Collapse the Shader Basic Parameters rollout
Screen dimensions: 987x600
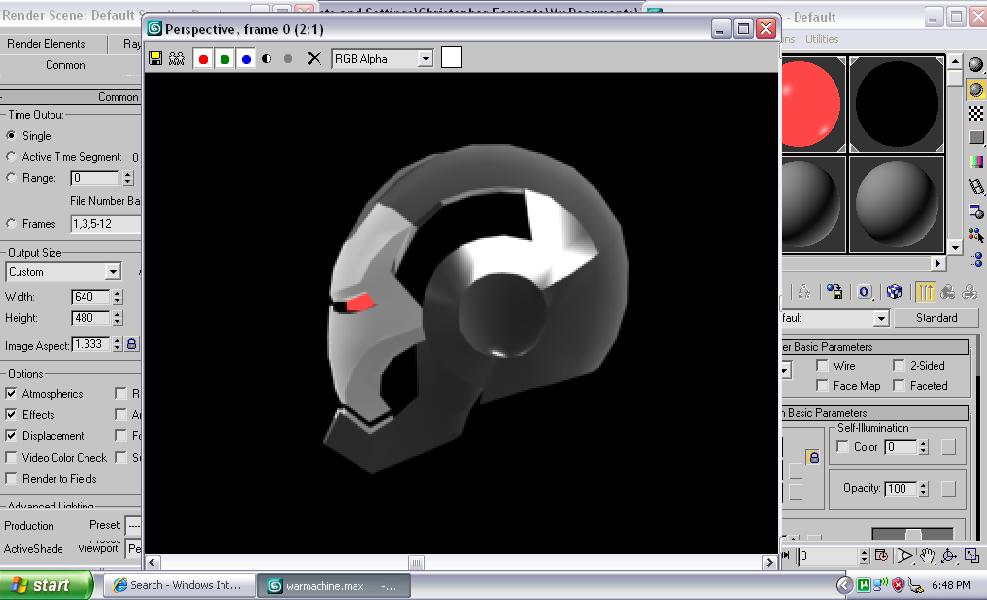coord(876,347)
